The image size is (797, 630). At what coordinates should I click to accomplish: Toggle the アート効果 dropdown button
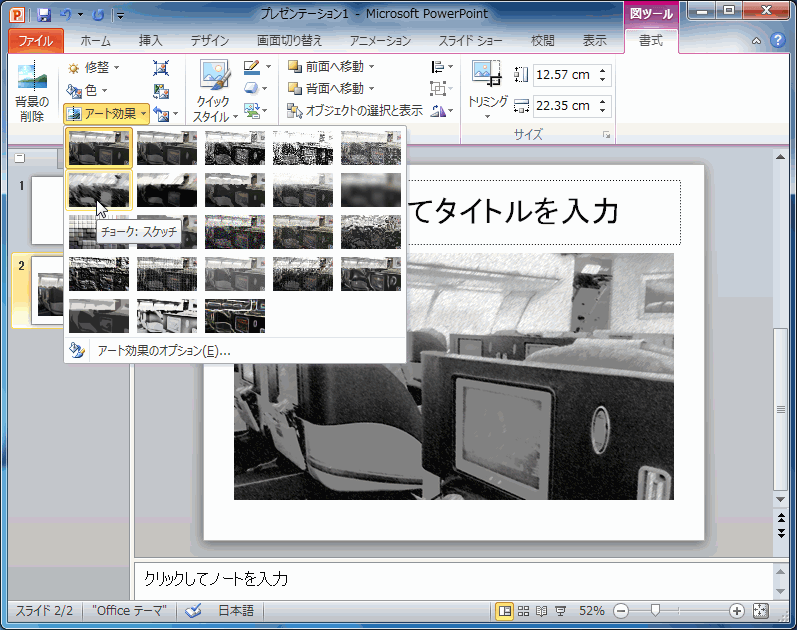106,113
